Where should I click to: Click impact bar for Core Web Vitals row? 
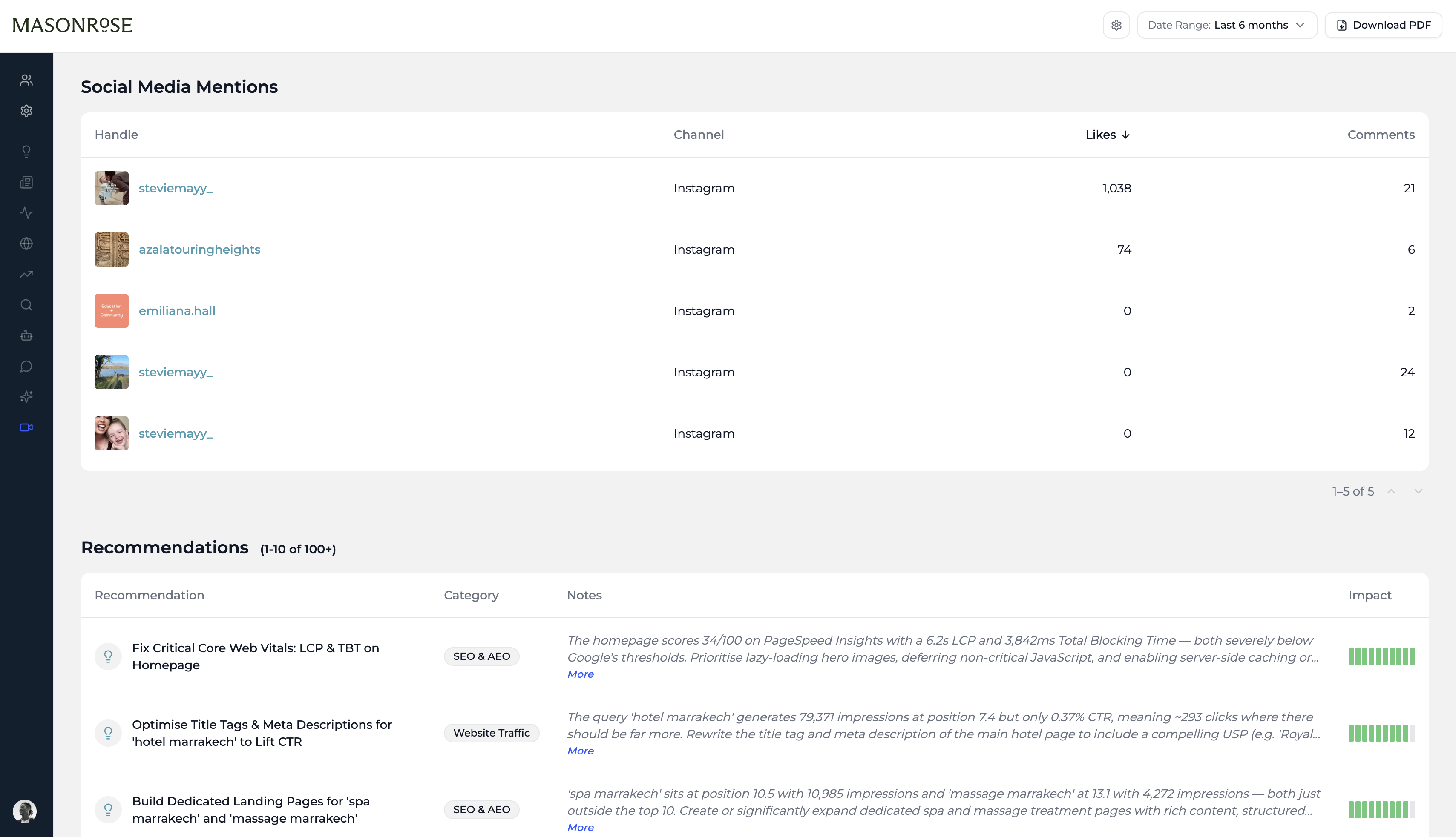[1381, 656]
